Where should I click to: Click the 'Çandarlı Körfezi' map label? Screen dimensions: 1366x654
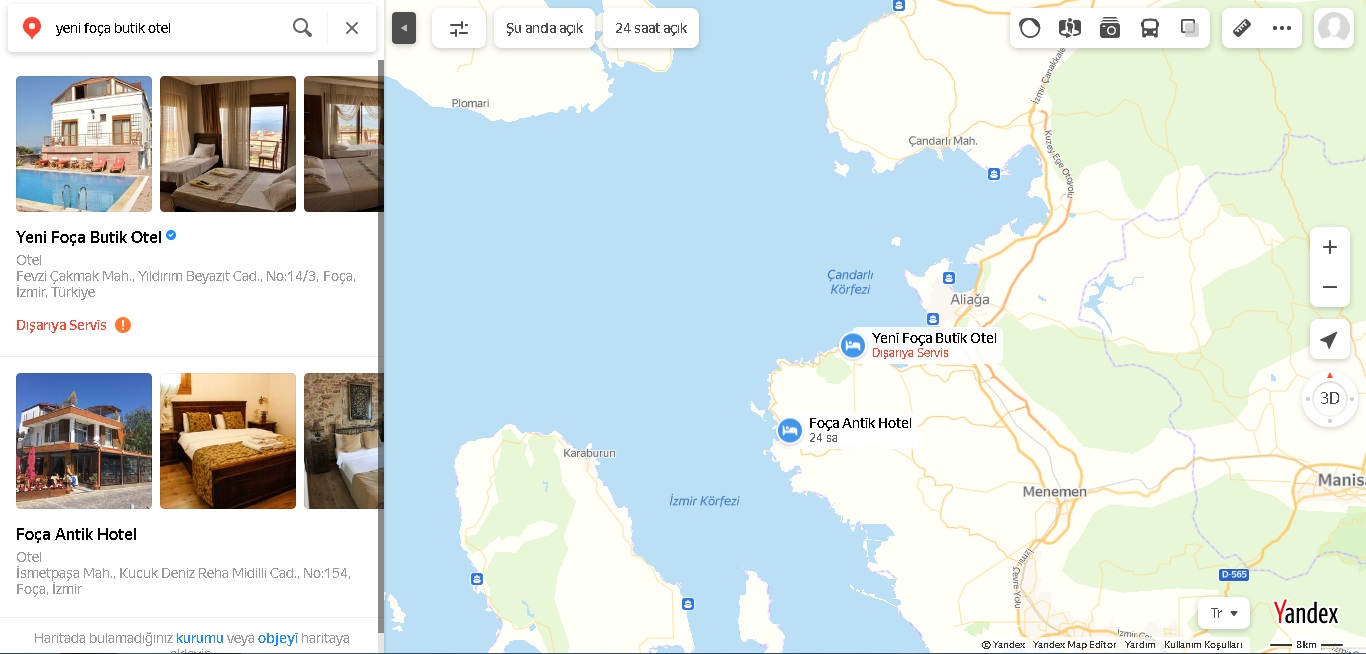point(851,282)
